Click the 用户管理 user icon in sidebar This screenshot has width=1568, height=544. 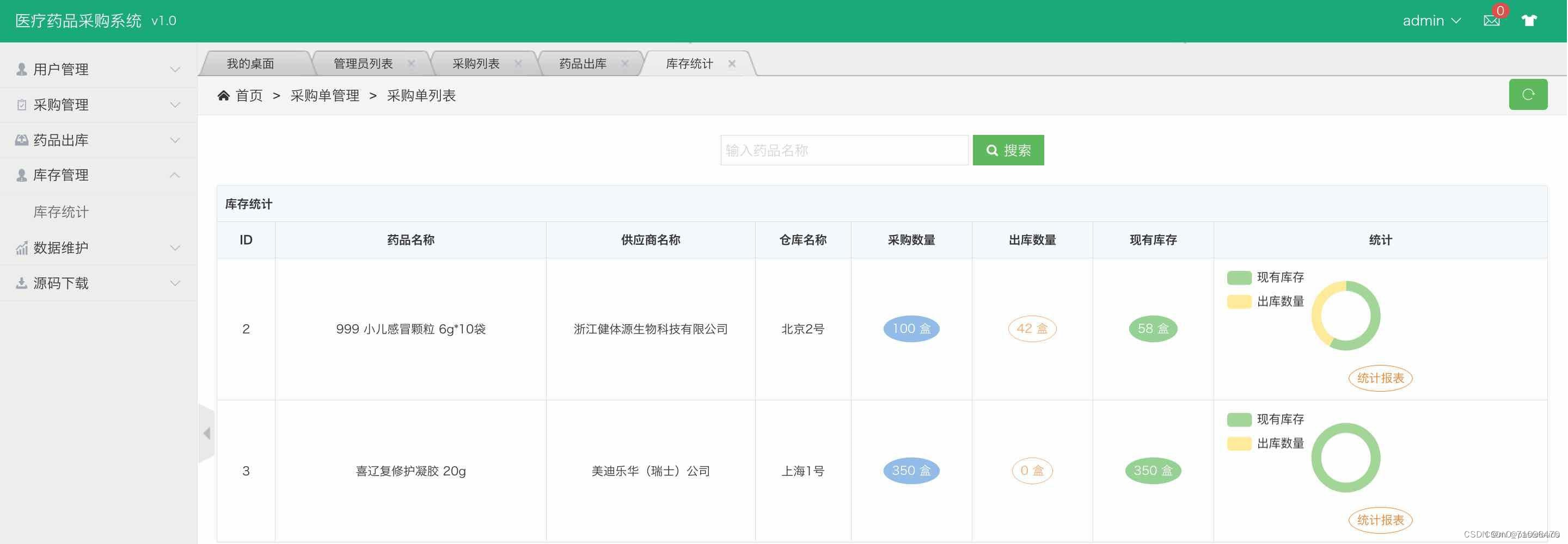click(x=20, y=69)
